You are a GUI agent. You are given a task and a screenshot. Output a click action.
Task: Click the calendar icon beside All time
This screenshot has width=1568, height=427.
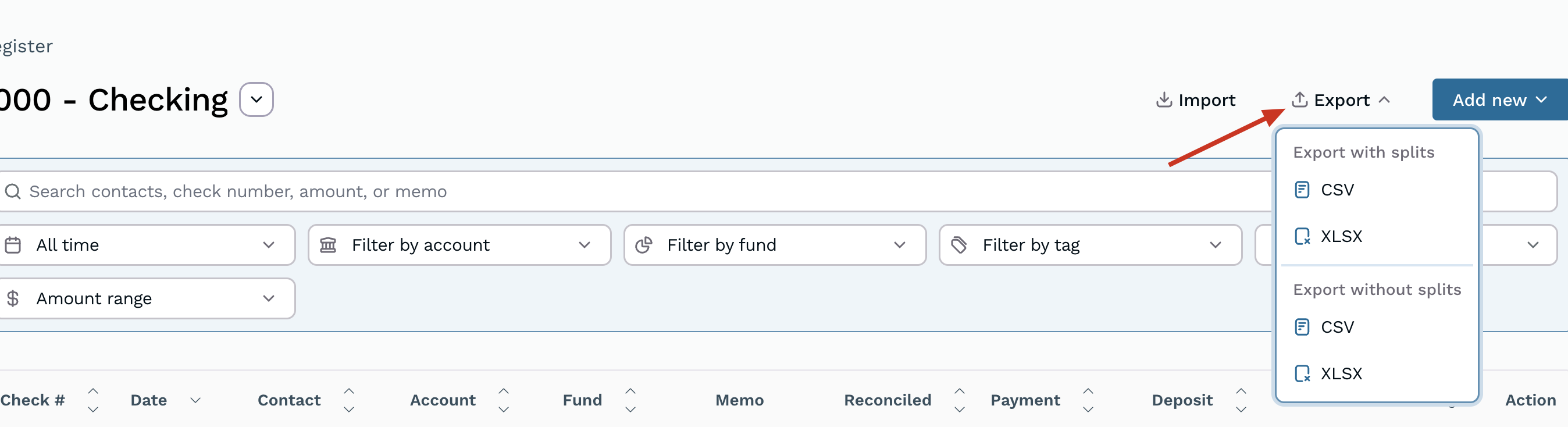click(x=13, y=245)
